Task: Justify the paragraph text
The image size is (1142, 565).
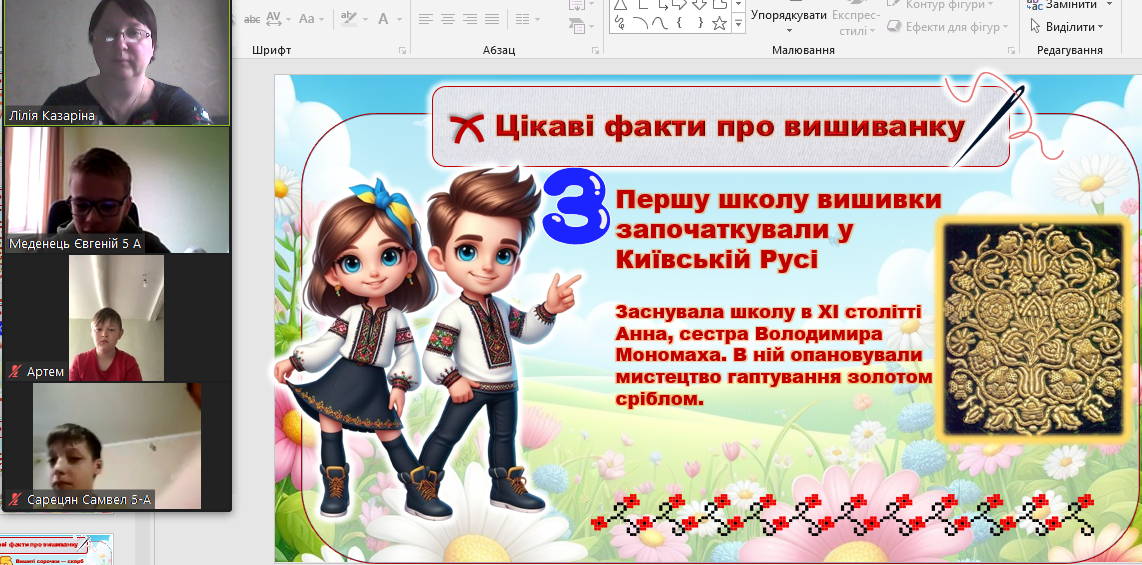Action: [492, 19]
